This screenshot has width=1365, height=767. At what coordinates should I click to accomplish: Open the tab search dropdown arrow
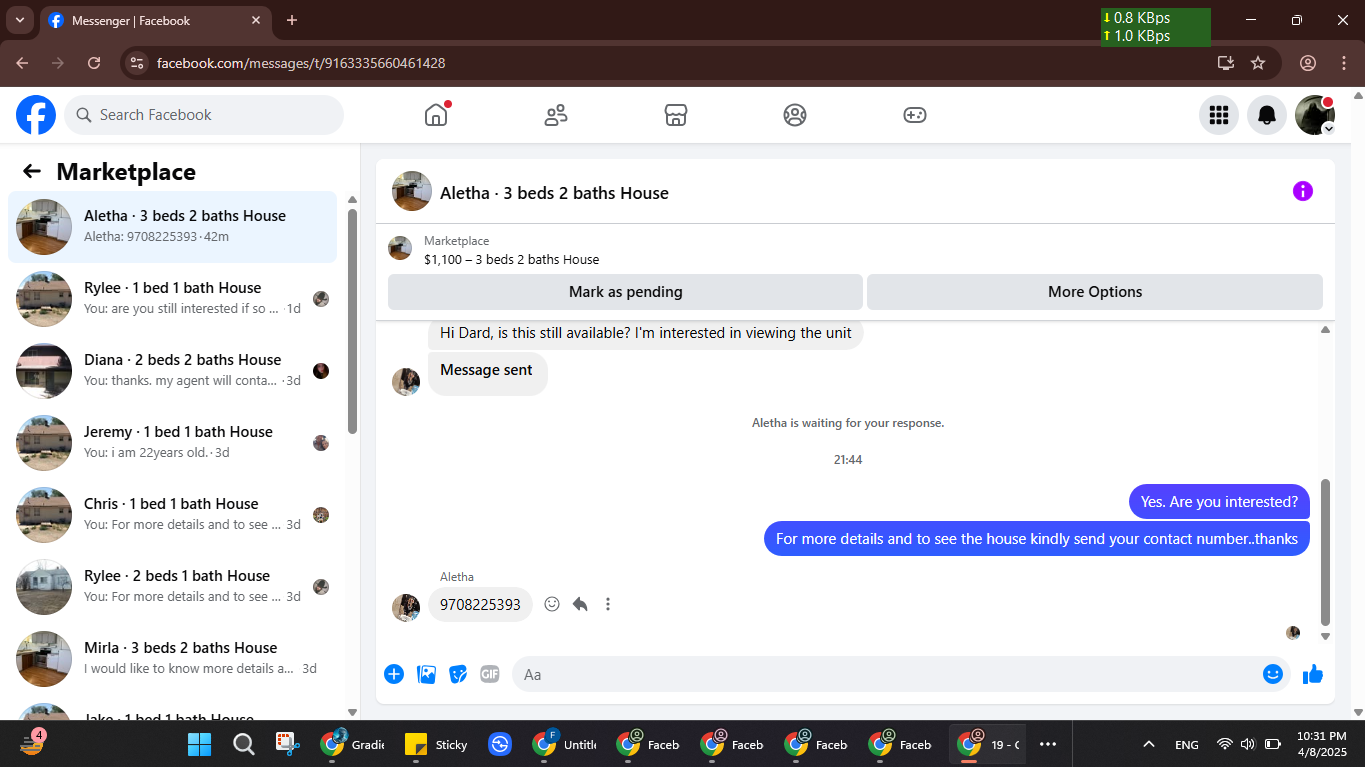[x=19, y=20]
